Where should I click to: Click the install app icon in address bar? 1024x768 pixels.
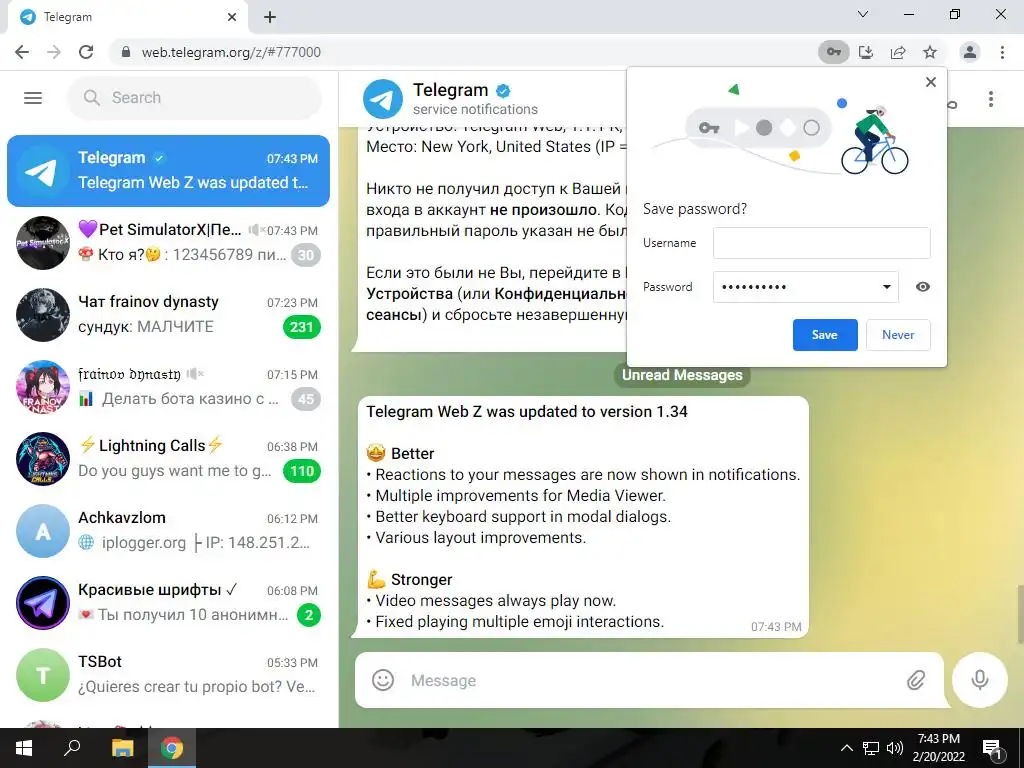coord(866,52)
